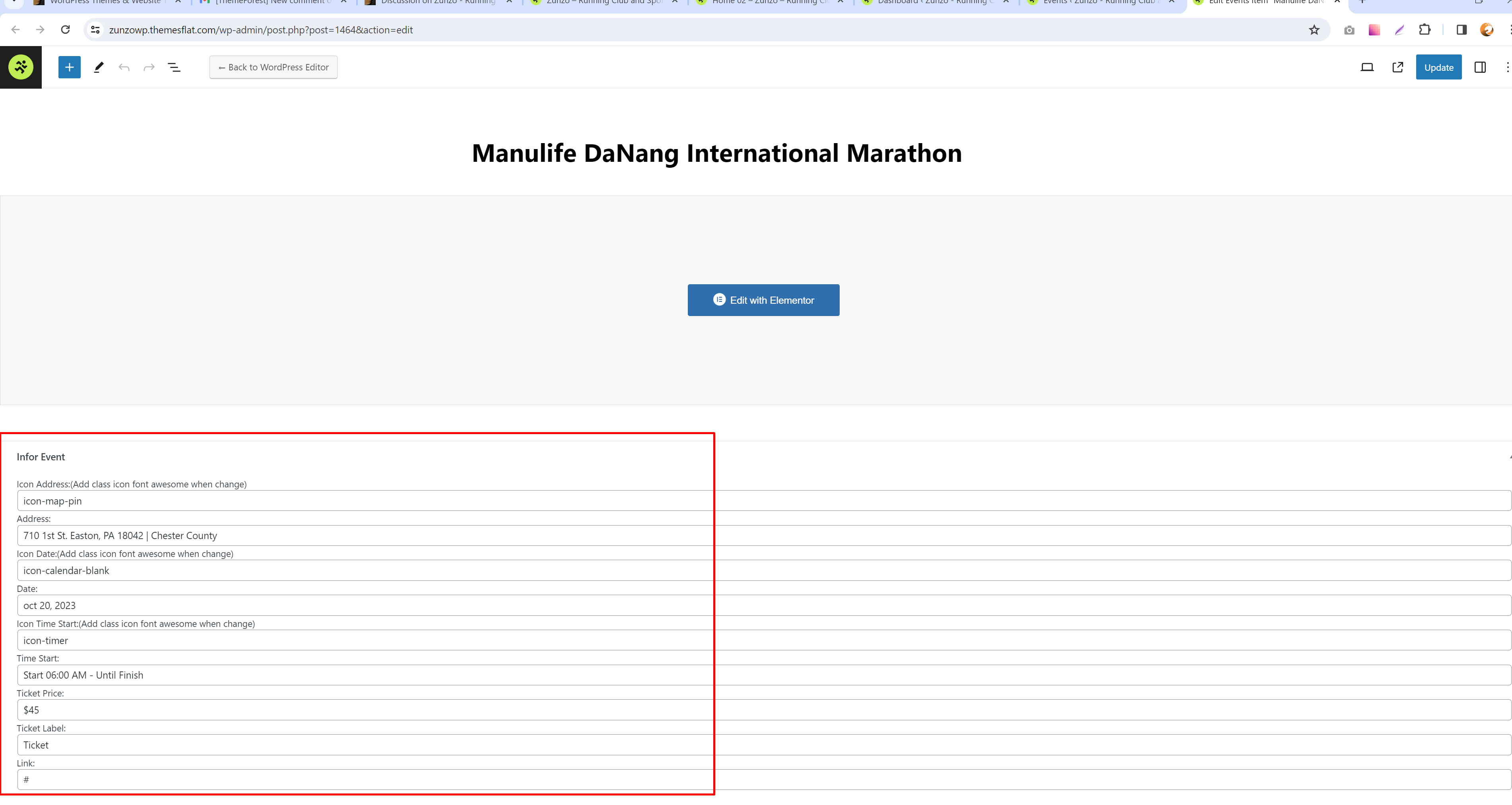This screenshot has width=1512, height=805.
Task: Click the Link field containing #
Action: 764,780
